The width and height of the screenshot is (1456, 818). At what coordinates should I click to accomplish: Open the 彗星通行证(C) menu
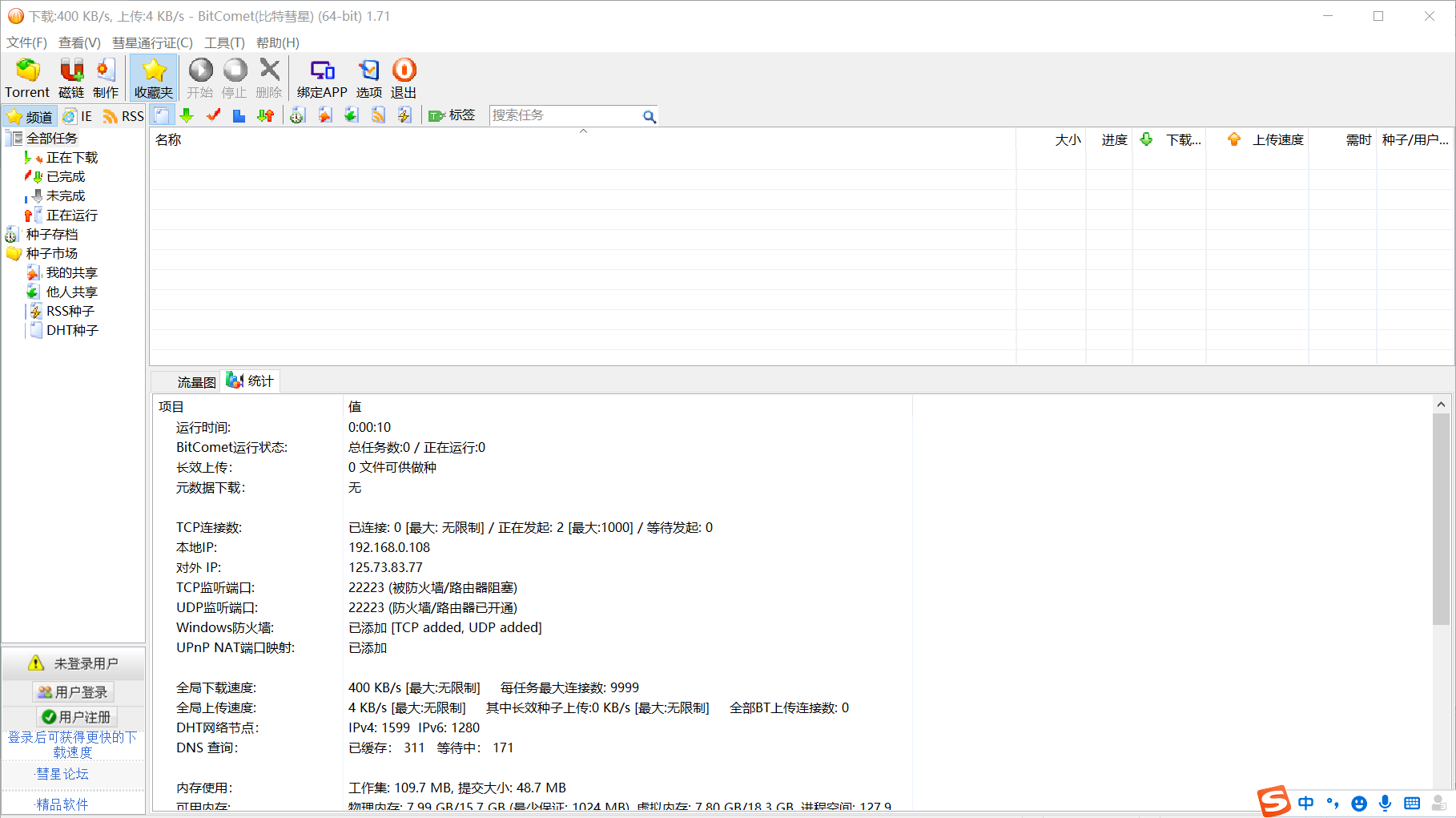152,42
